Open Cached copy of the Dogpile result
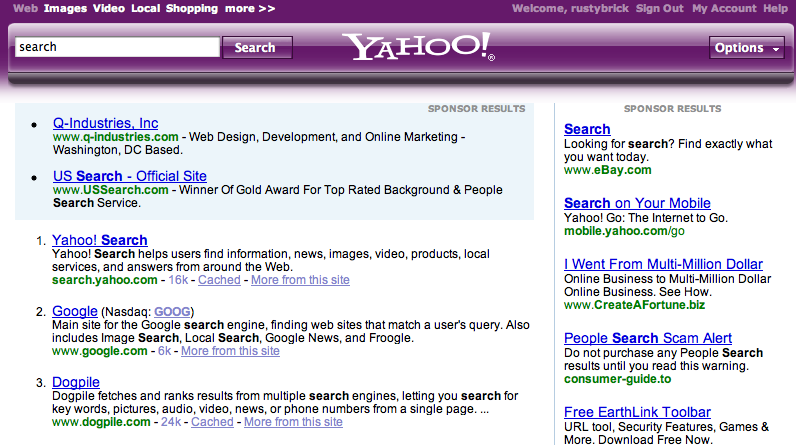This screenshot has width=796, height=445. (x=212, y=422)
